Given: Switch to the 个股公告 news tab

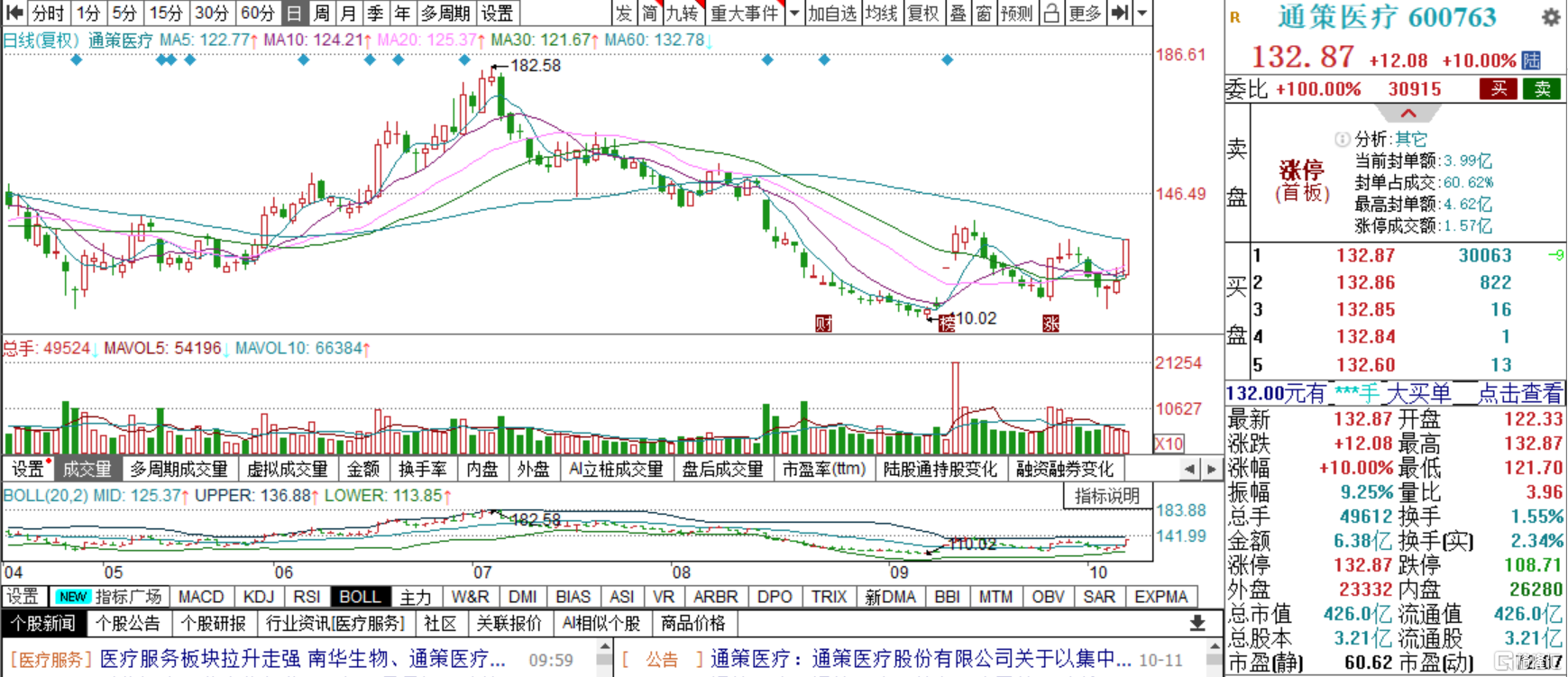Looking at the screenshot, I should pyautogui.click(x=128, y=623).
